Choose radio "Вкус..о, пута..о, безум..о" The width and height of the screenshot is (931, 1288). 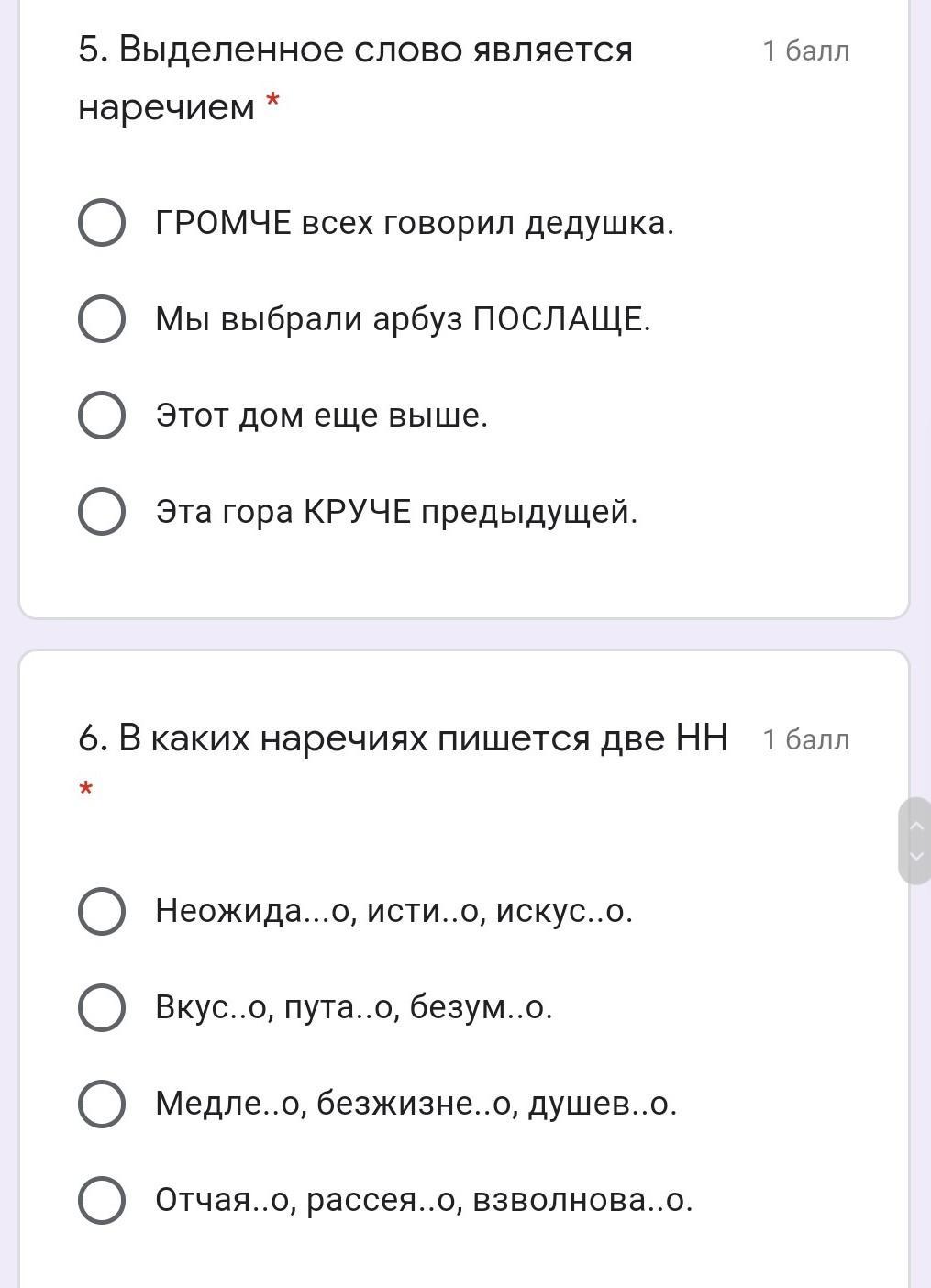pyautogui.click(x=102, y=1007)
